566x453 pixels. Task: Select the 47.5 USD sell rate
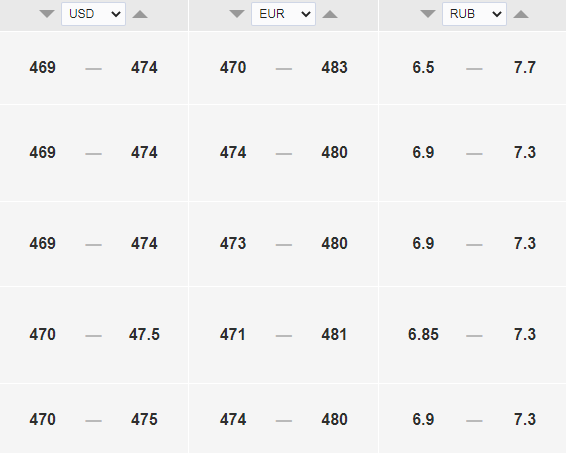tap(144, 335)
